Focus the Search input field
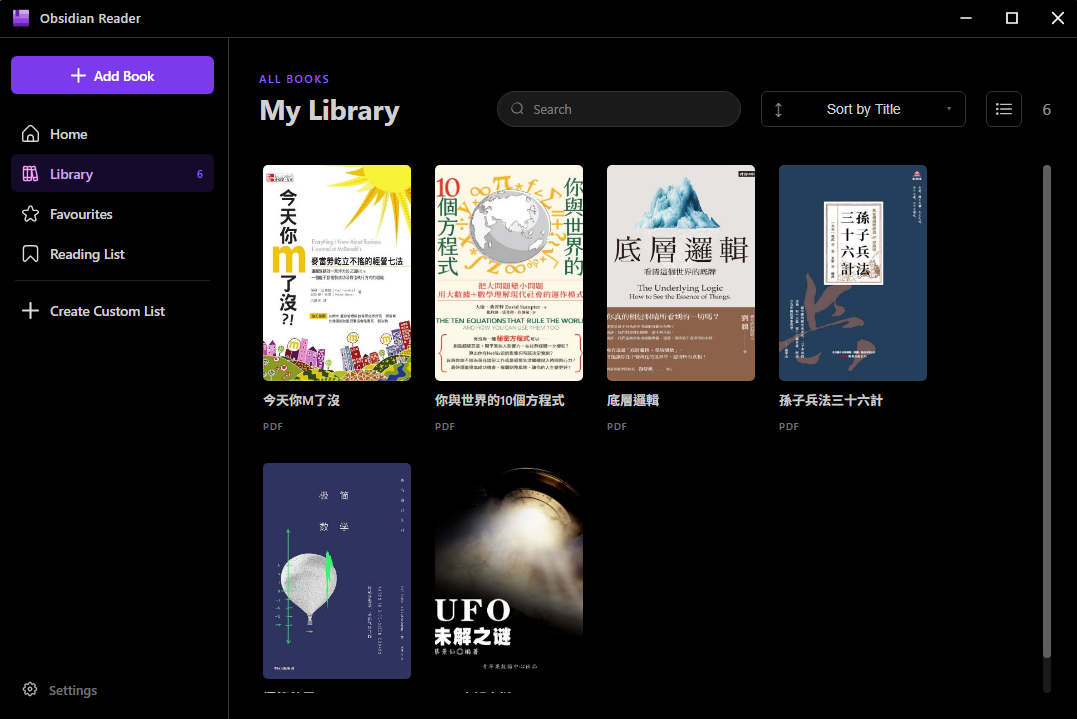 coord(618,109)
